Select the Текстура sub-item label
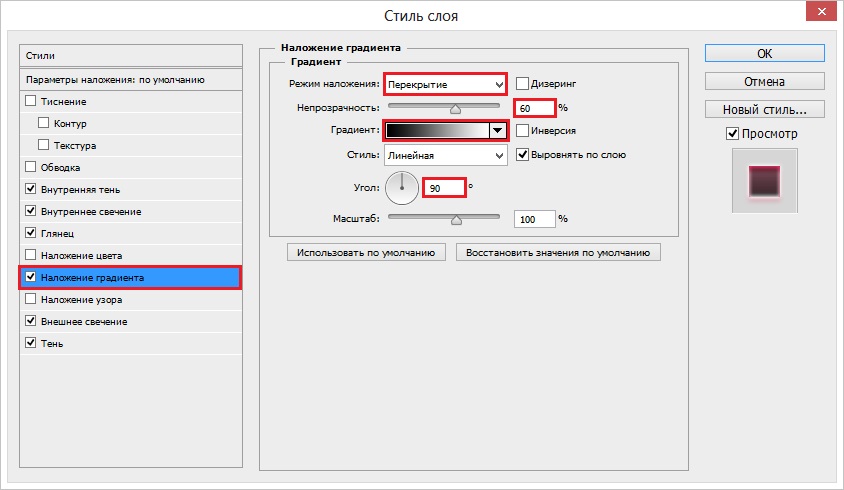 [75, 145]
